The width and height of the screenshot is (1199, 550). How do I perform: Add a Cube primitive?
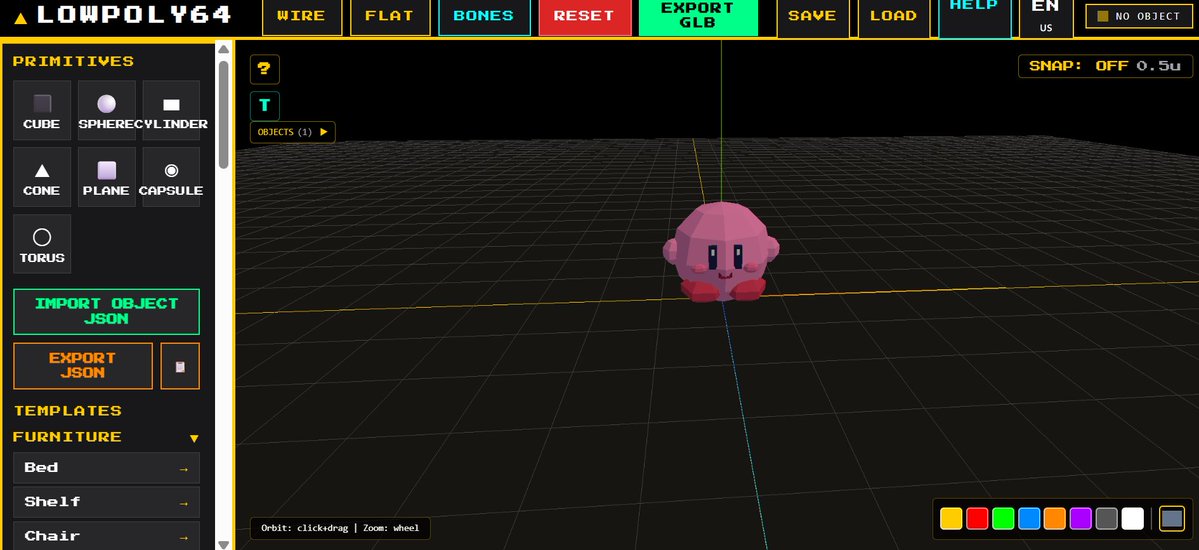[x=42, y=110]
